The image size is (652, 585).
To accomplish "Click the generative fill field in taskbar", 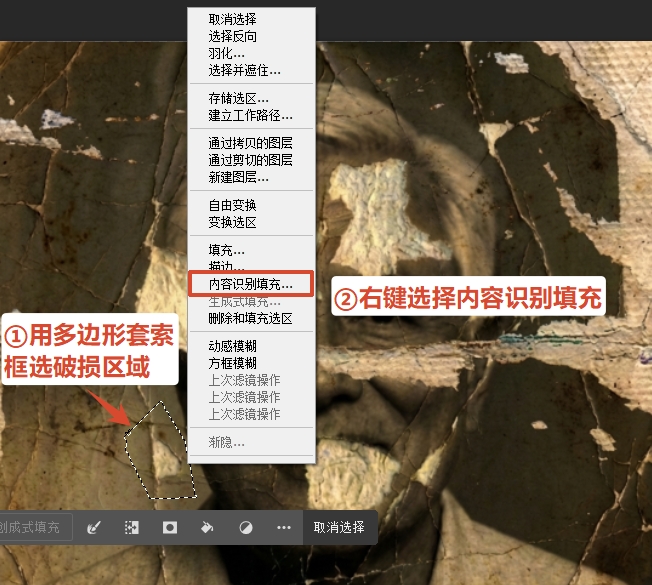I will tap(34, 527).
